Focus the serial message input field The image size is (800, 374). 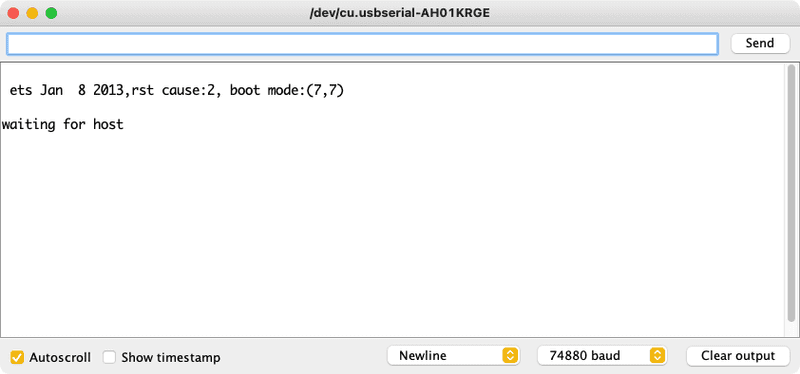(362, 44)
